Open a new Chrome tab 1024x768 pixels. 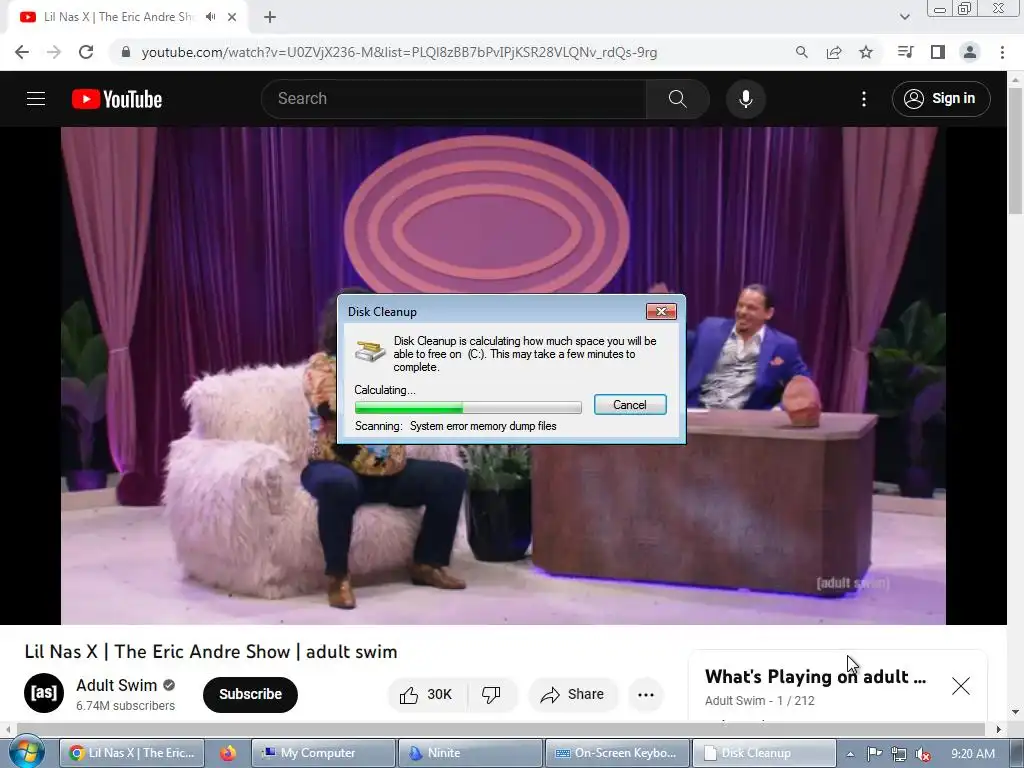[x=270, y=17]
